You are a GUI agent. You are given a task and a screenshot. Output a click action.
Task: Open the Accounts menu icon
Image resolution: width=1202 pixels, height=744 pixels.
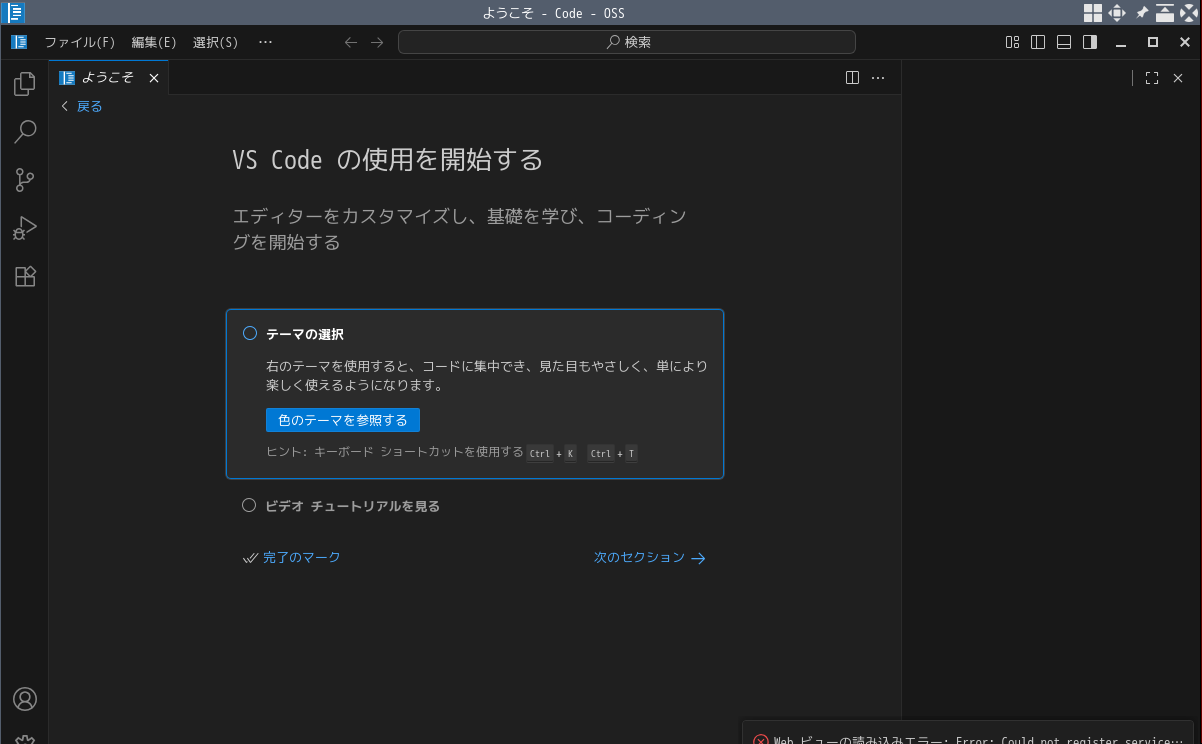click(24, 699)
